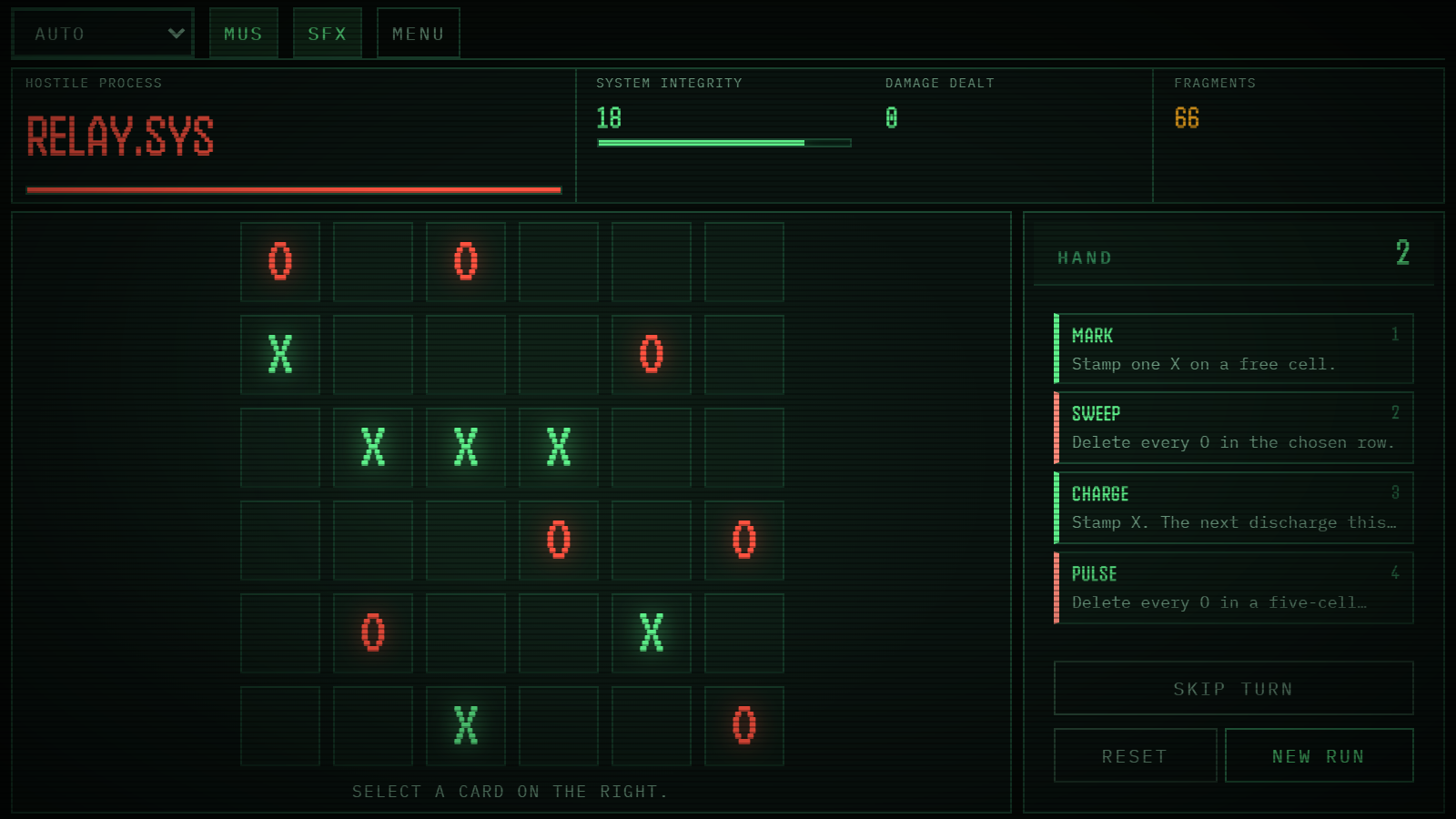Click the RELAY.SYS hostile process name
This screenshot has height=819, width=1456.
pyautogui.click(x=120, y=137)
